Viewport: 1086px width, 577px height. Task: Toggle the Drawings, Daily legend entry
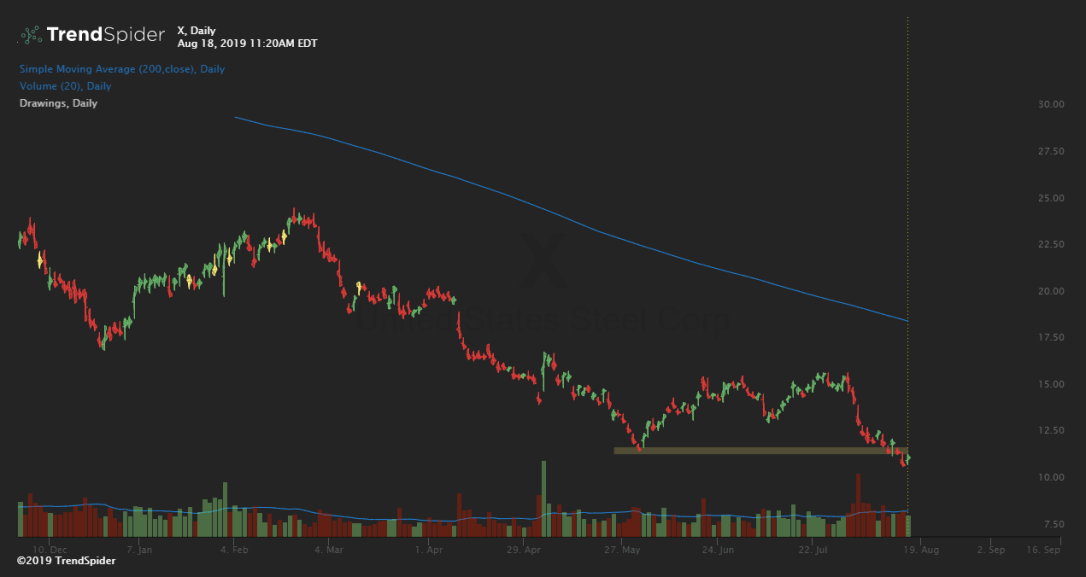(x=58, y=103)
